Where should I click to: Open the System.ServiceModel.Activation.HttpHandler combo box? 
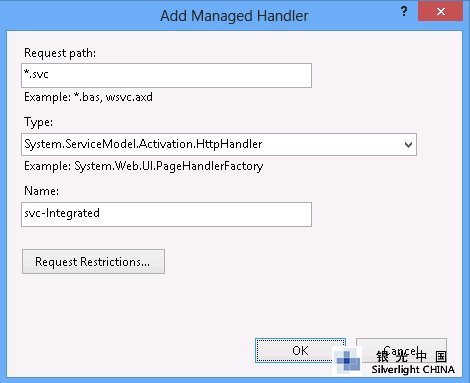(x=219, y=144)
